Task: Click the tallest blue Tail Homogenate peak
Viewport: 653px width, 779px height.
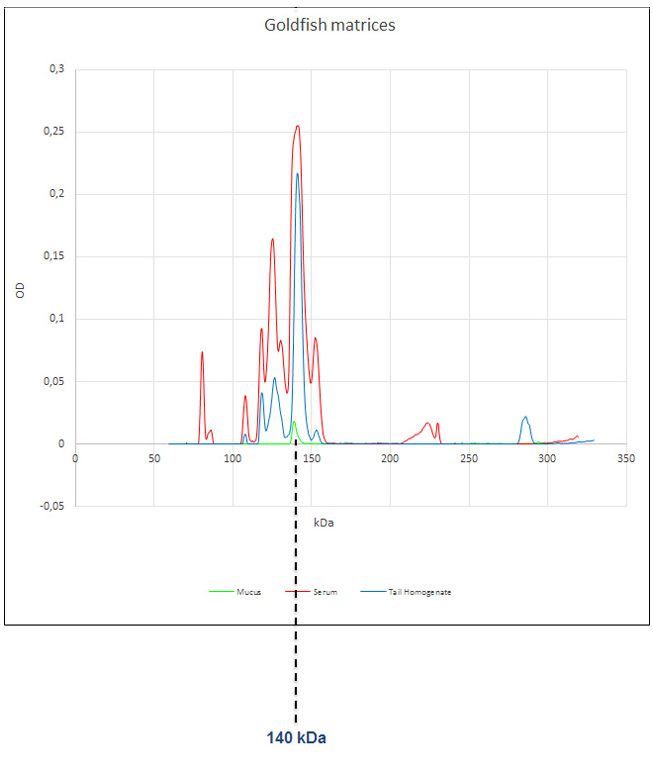Action: (297, 176)
